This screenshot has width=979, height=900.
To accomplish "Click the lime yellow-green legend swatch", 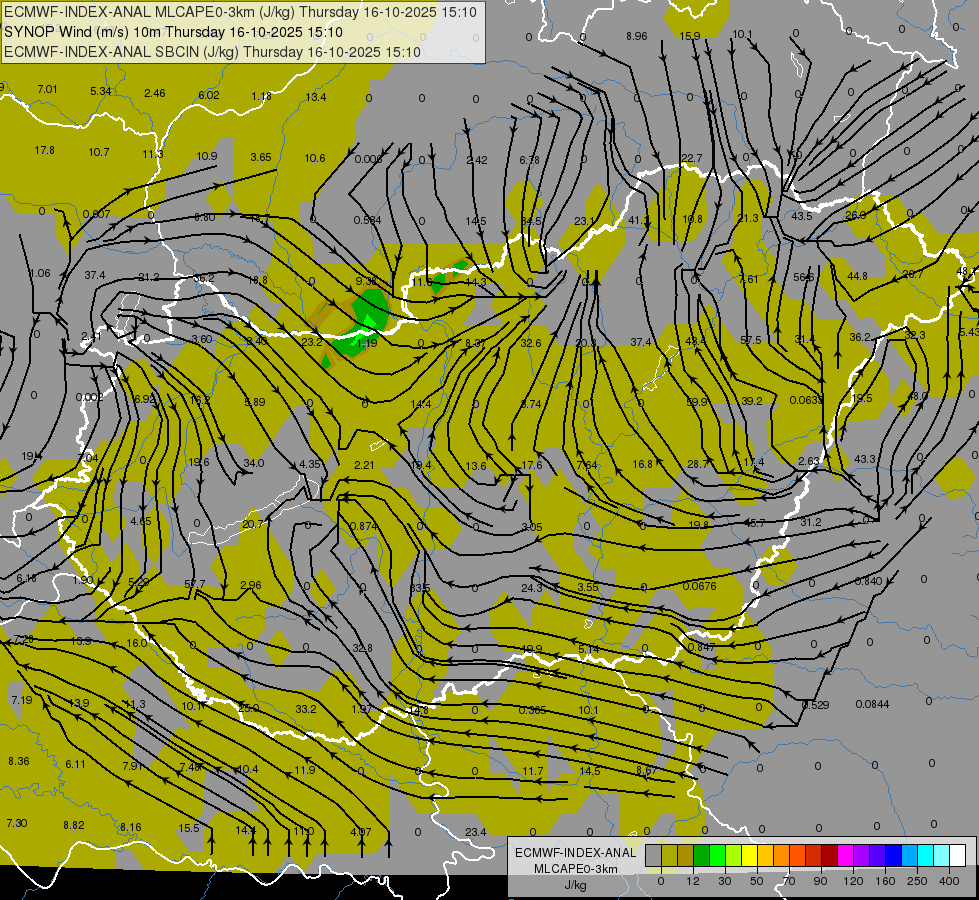I will point(733,855).
